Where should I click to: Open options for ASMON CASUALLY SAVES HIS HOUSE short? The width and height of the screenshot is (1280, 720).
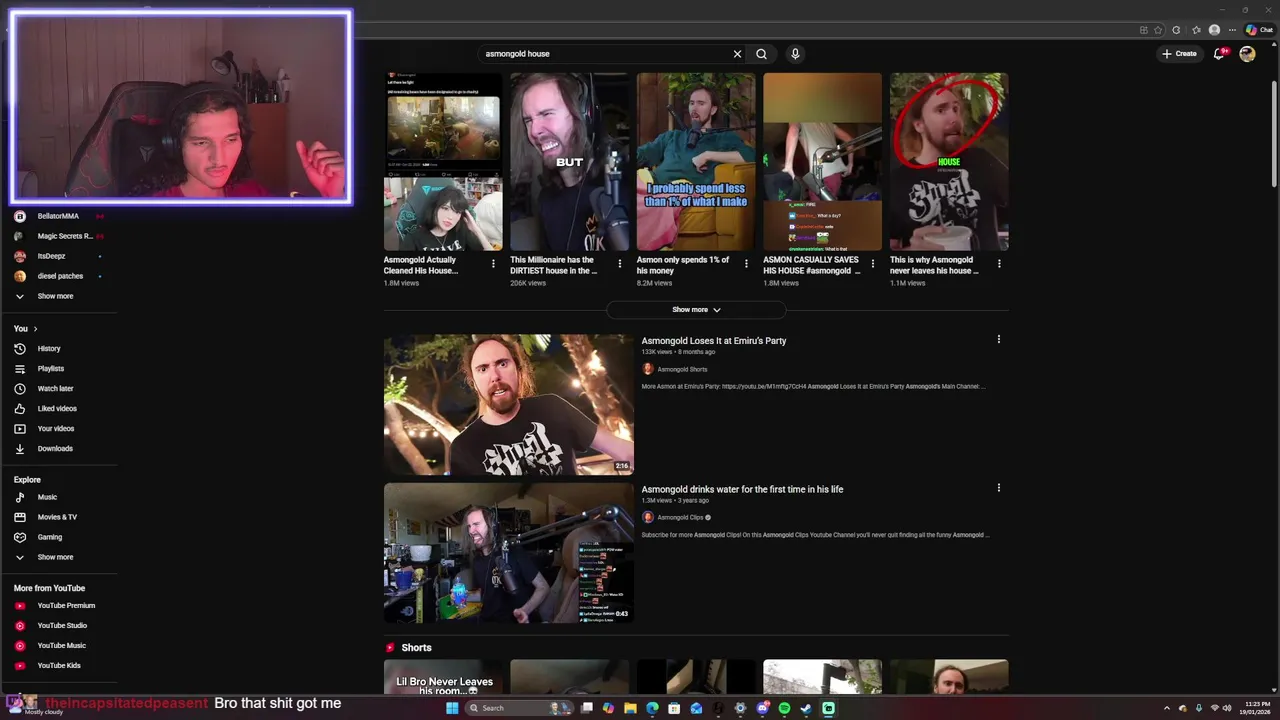click(872, 264)
